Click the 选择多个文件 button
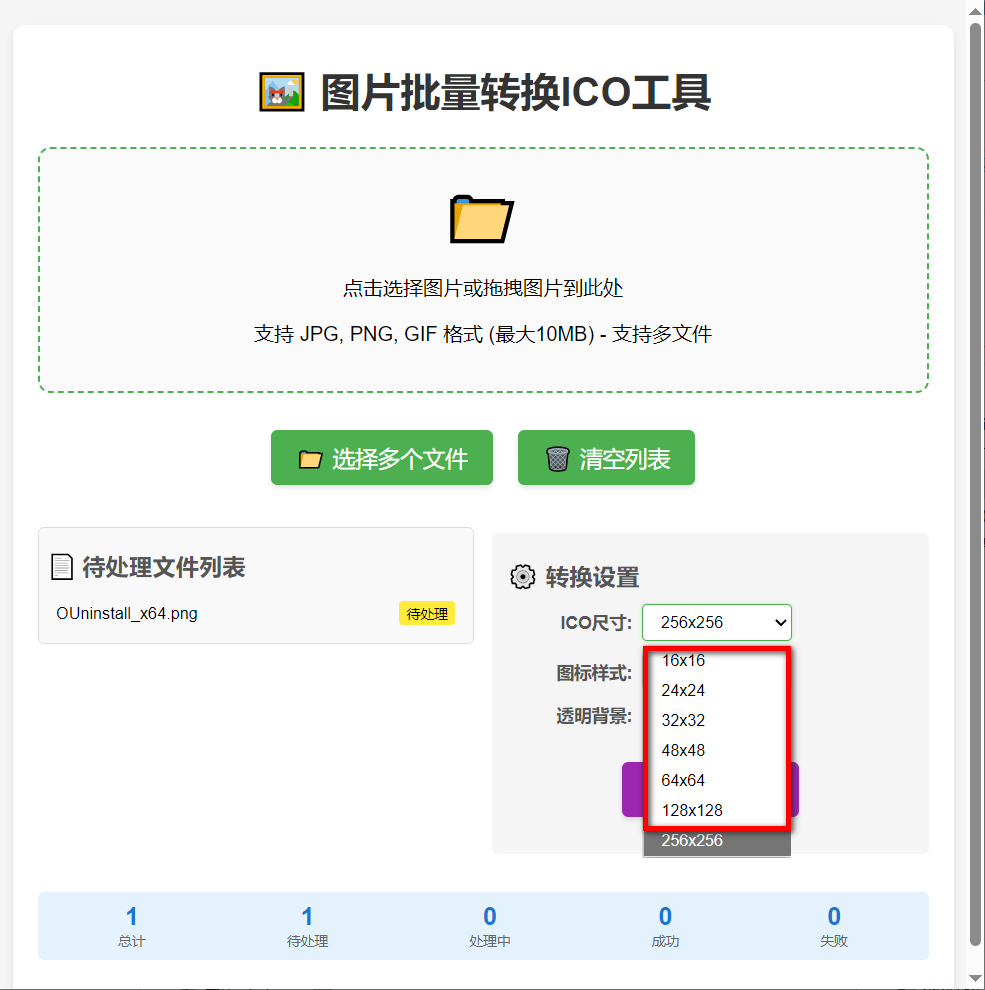985x990 pixels. pyautogui.click(x=381, y=457)
